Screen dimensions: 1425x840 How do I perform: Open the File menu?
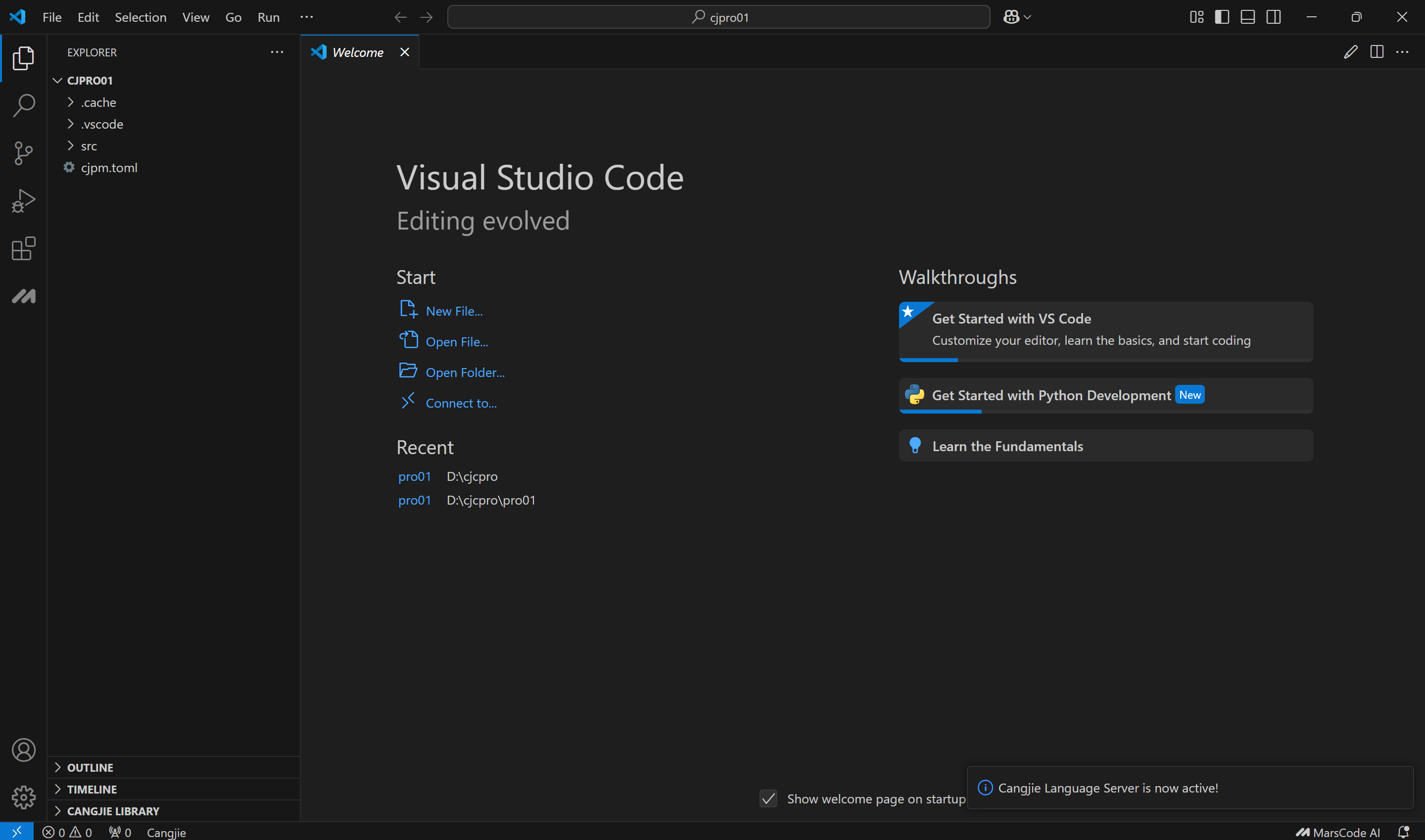(x=52, y=17)
